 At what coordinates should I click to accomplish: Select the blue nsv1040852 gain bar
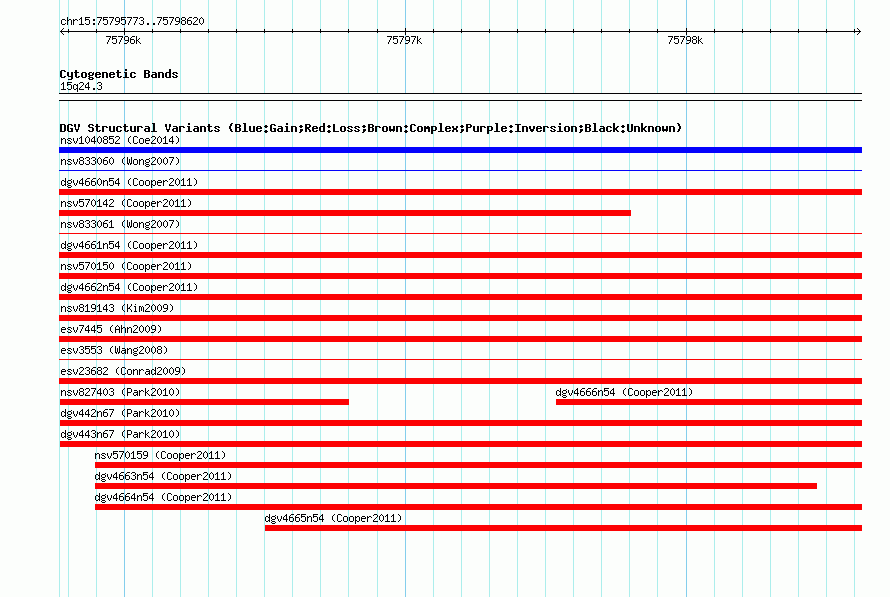coord(460,150)
